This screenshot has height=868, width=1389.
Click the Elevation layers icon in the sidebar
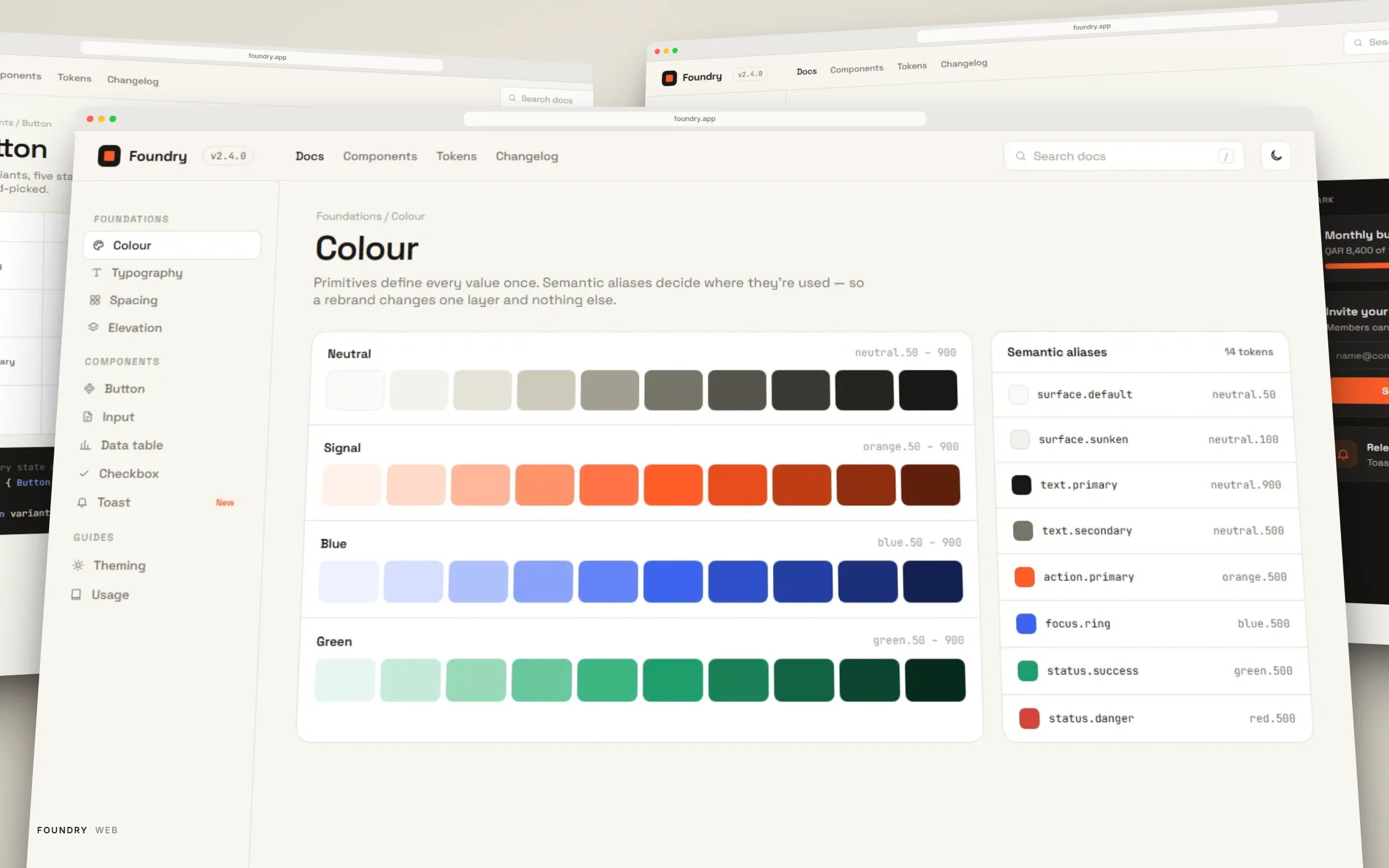tap(93, 327)
